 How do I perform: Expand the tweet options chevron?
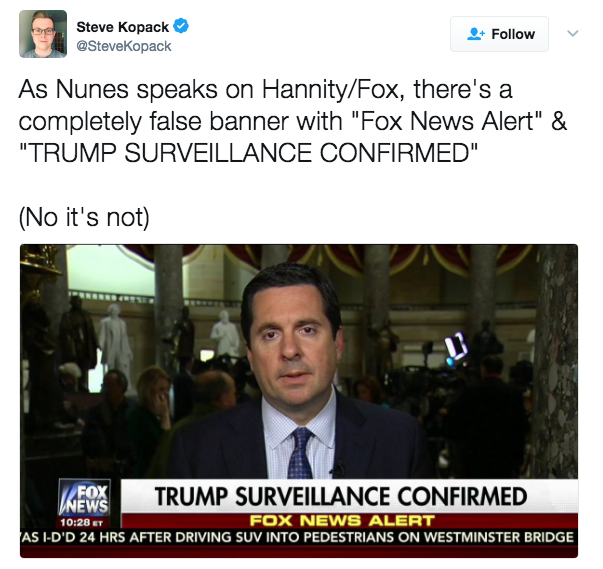(x=573, y=33)
